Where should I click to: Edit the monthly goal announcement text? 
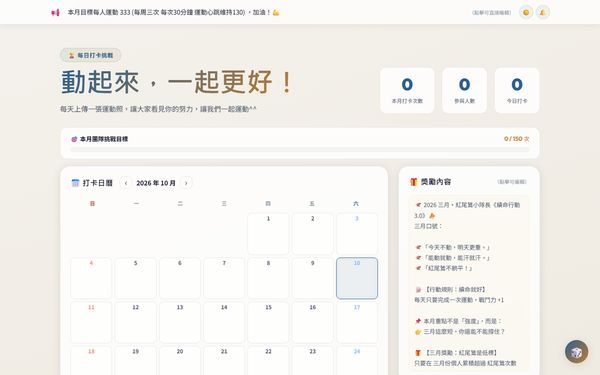[174, 13]
